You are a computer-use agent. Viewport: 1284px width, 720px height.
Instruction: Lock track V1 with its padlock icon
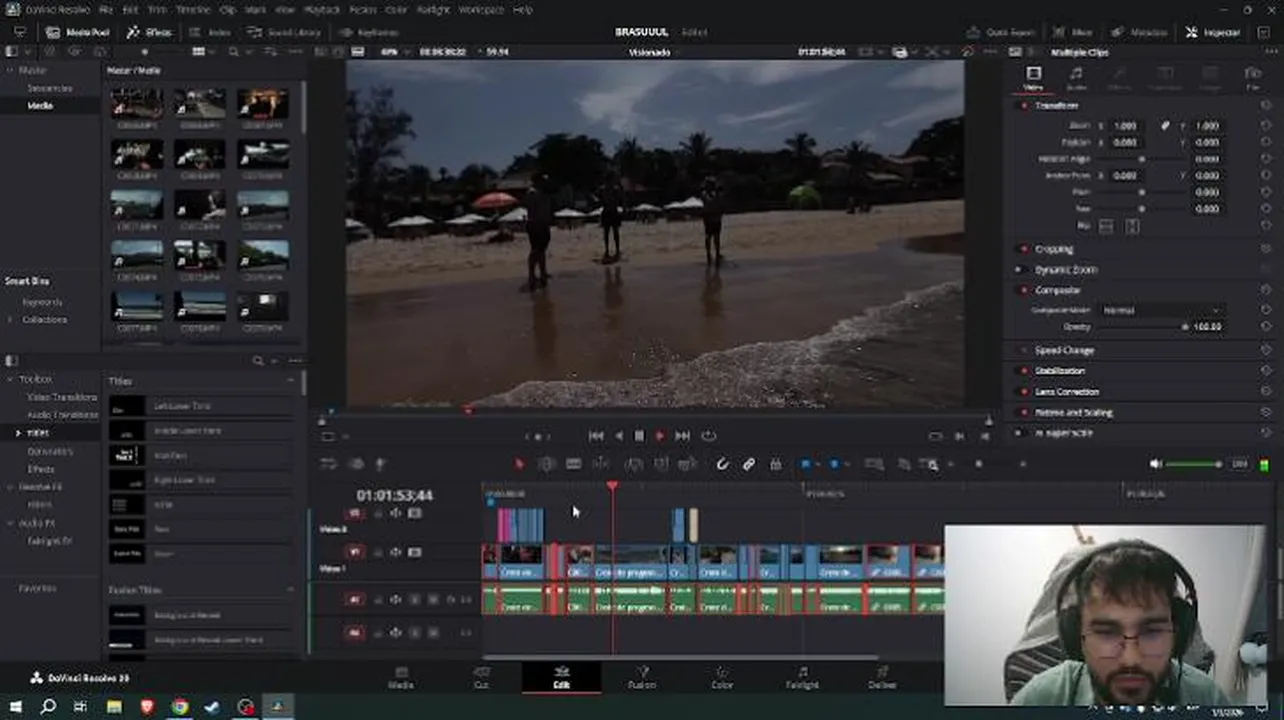(x=378, y=552)
